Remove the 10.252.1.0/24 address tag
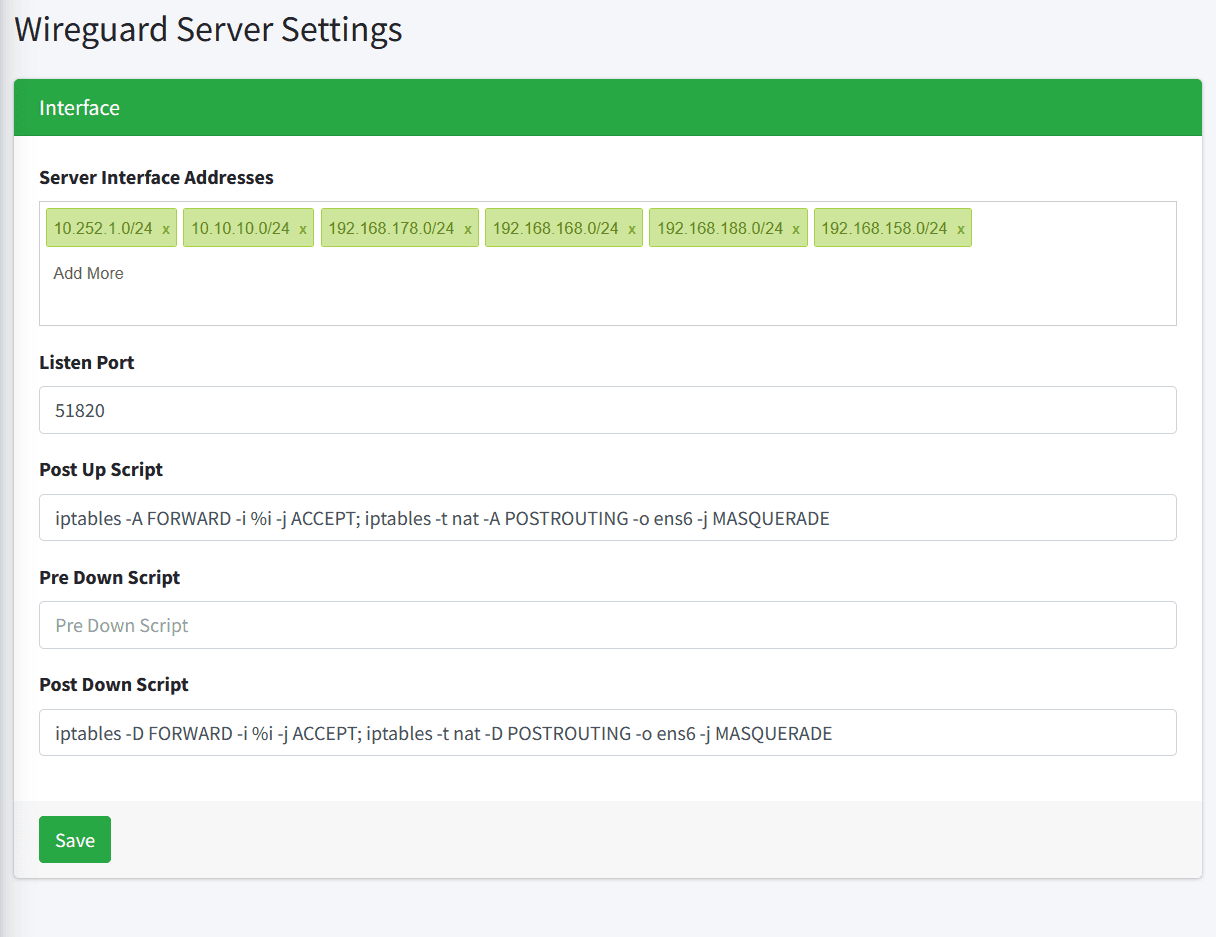Screen dimensions: 1216x937 [x=166, y=229]
